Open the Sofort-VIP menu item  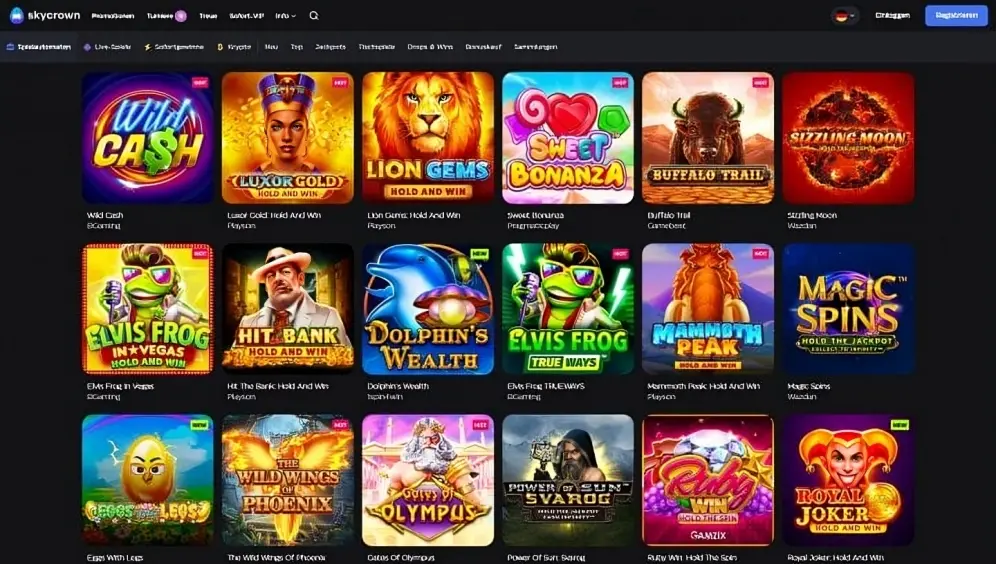pos(246,16)
